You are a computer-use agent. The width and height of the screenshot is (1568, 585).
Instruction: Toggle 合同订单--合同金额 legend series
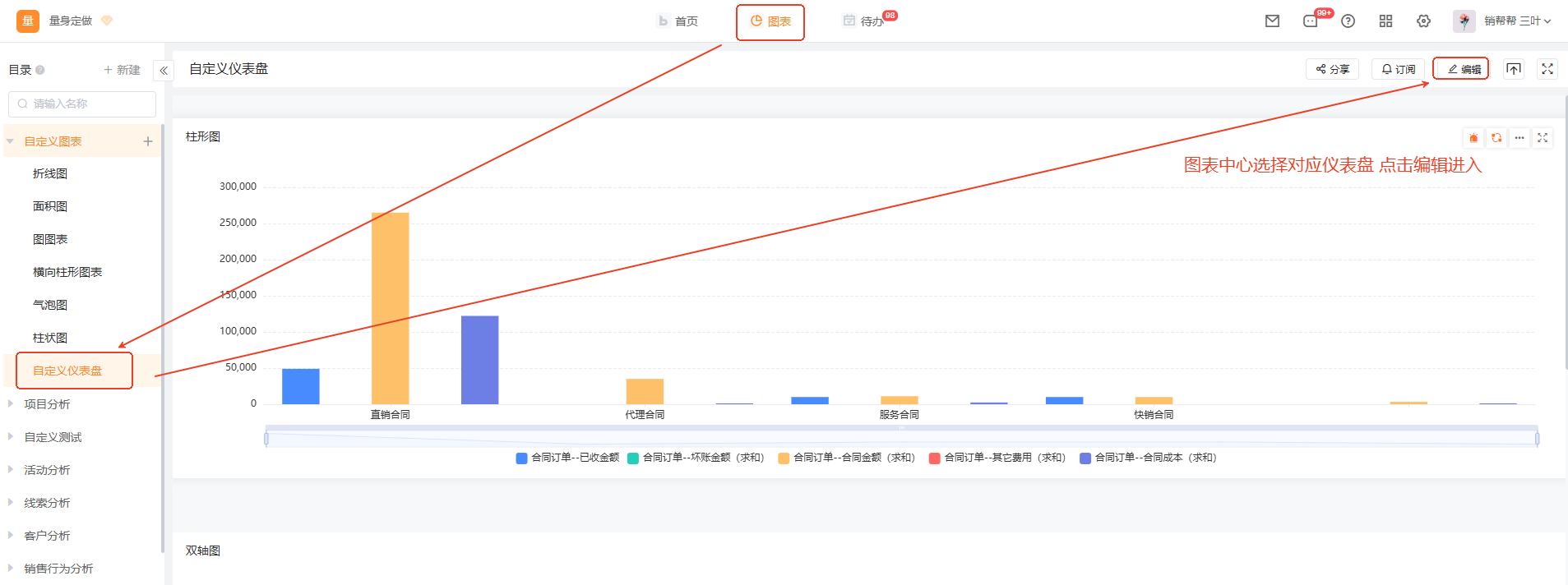(x=846, y=458)
